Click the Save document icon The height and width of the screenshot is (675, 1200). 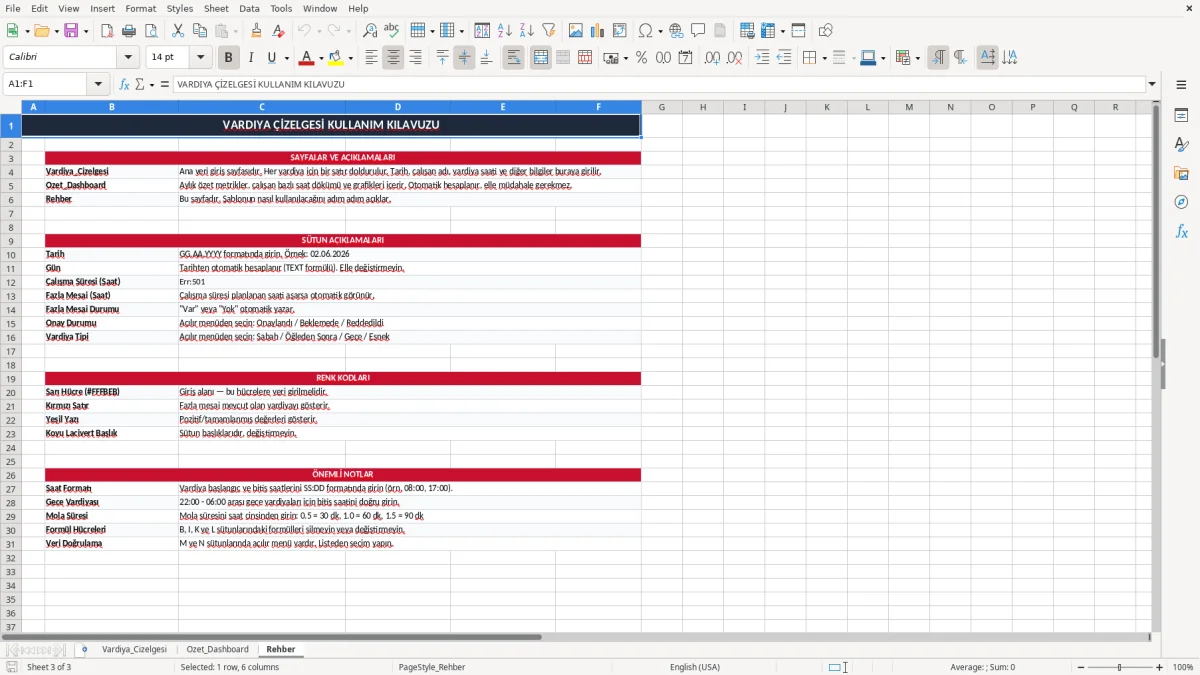tap(73, 31)
